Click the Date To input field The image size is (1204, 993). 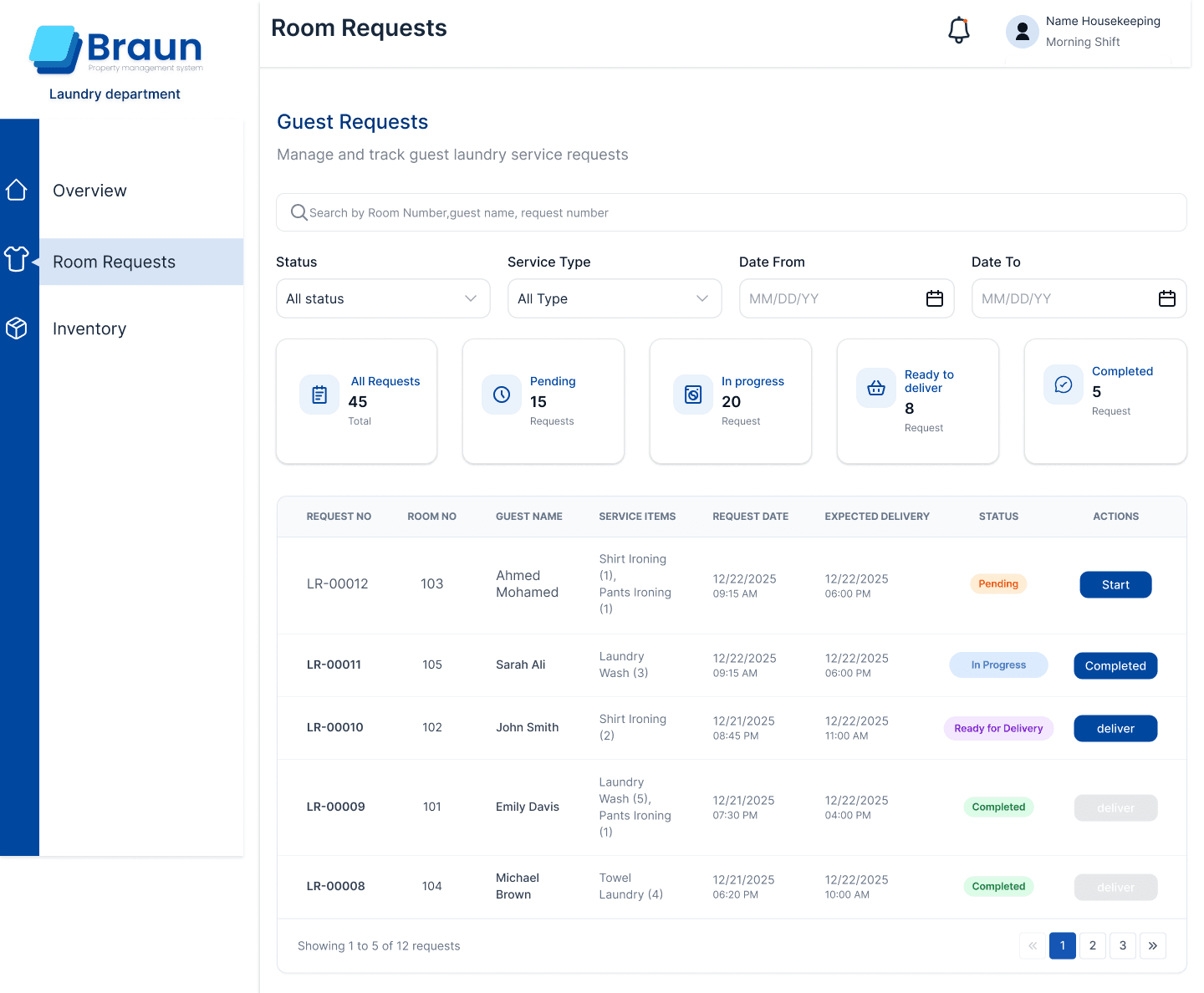[1079, 298]
